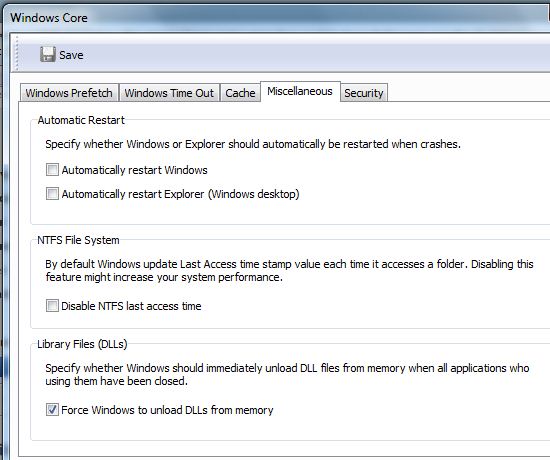Click the Automatic Restart group title

click(81, 120)
